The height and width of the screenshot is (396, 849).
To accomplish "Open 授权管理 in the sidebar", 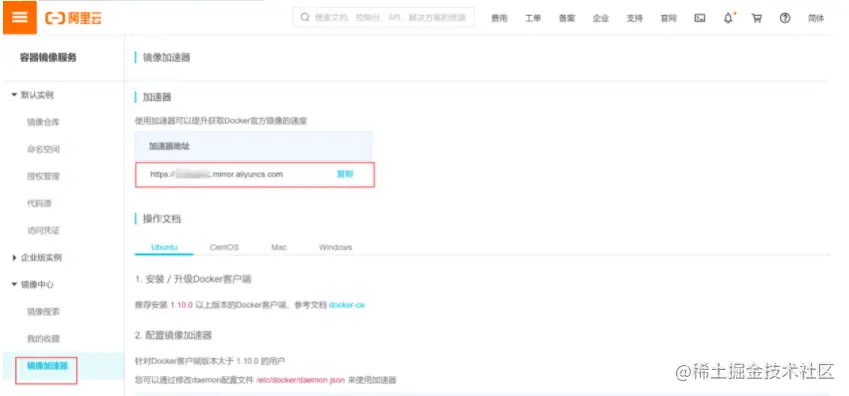I will click(43, 177).
